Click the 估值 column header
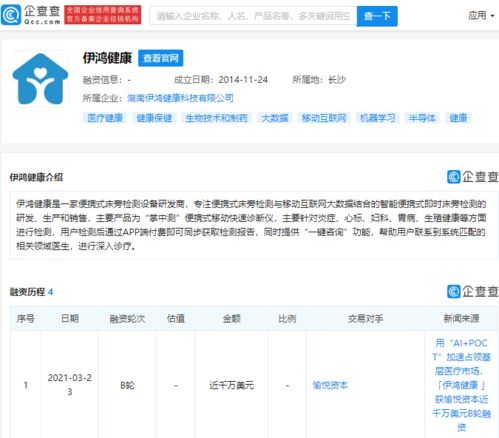Viewport: 499px width, 438px height. tap(176, 319)
